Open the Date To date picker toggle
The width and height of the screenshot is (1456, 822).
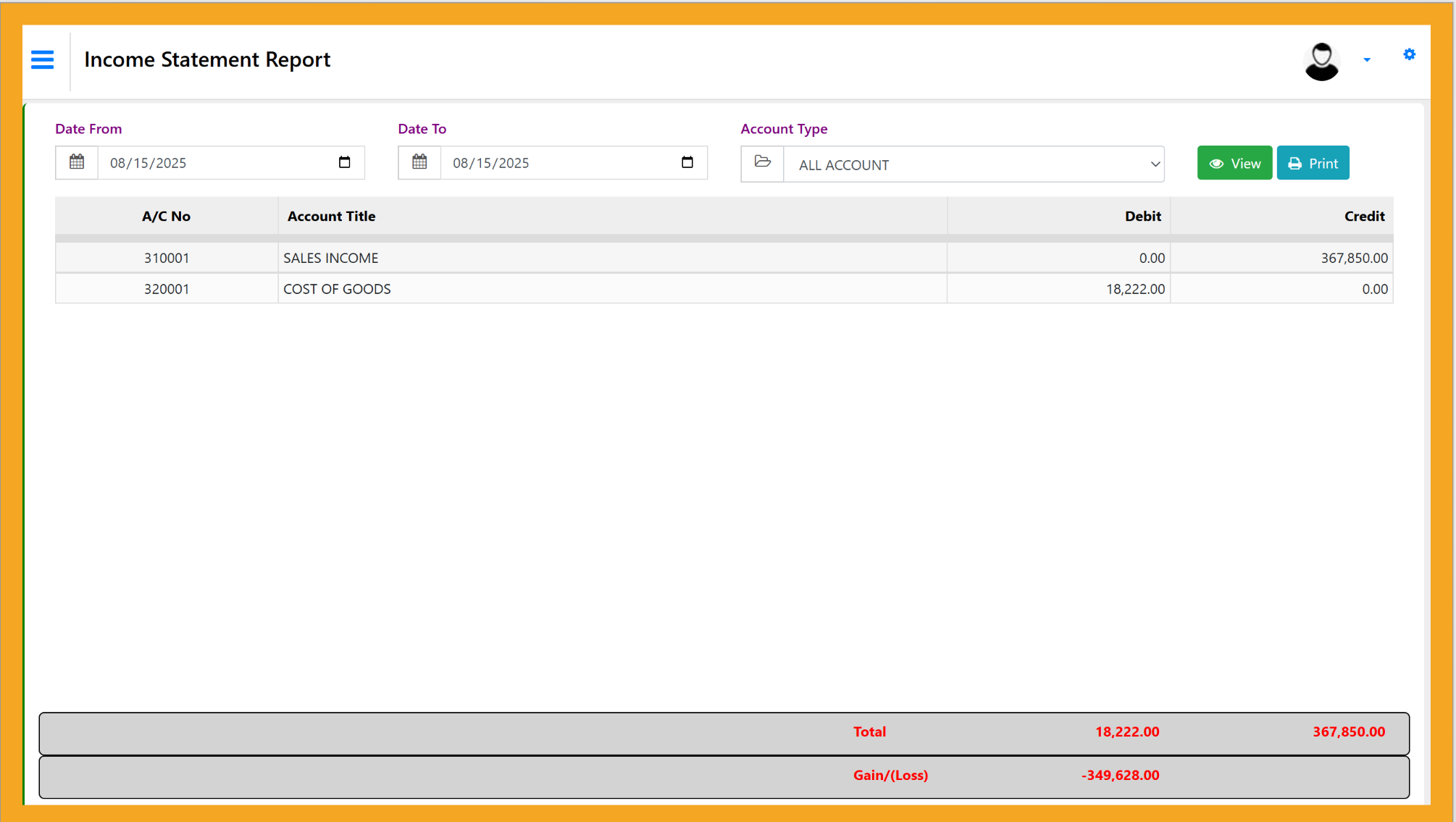(687, 163)
